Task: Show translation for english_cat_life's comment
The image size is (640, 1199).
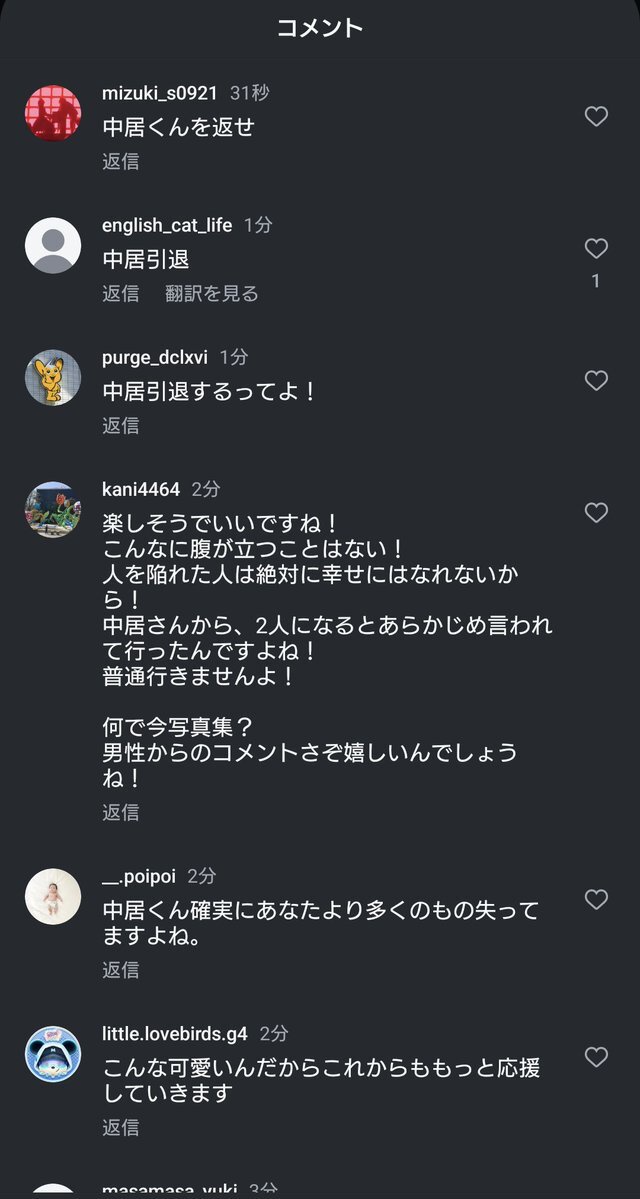Action: tap(211, 293)
